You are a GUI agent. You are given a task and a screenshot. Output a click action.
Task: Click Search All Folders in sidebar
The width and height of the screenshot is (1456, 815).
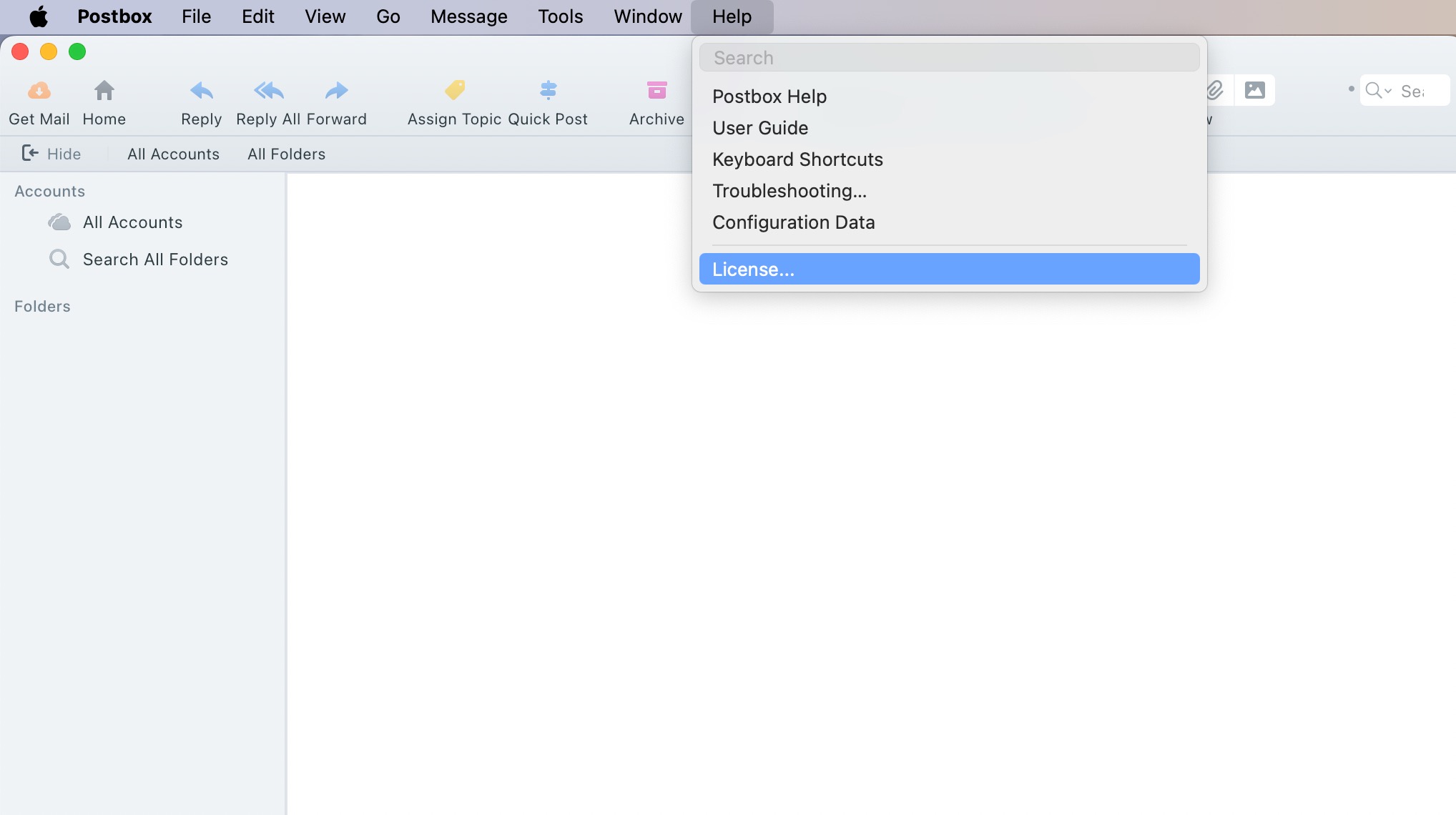[155, 260]
